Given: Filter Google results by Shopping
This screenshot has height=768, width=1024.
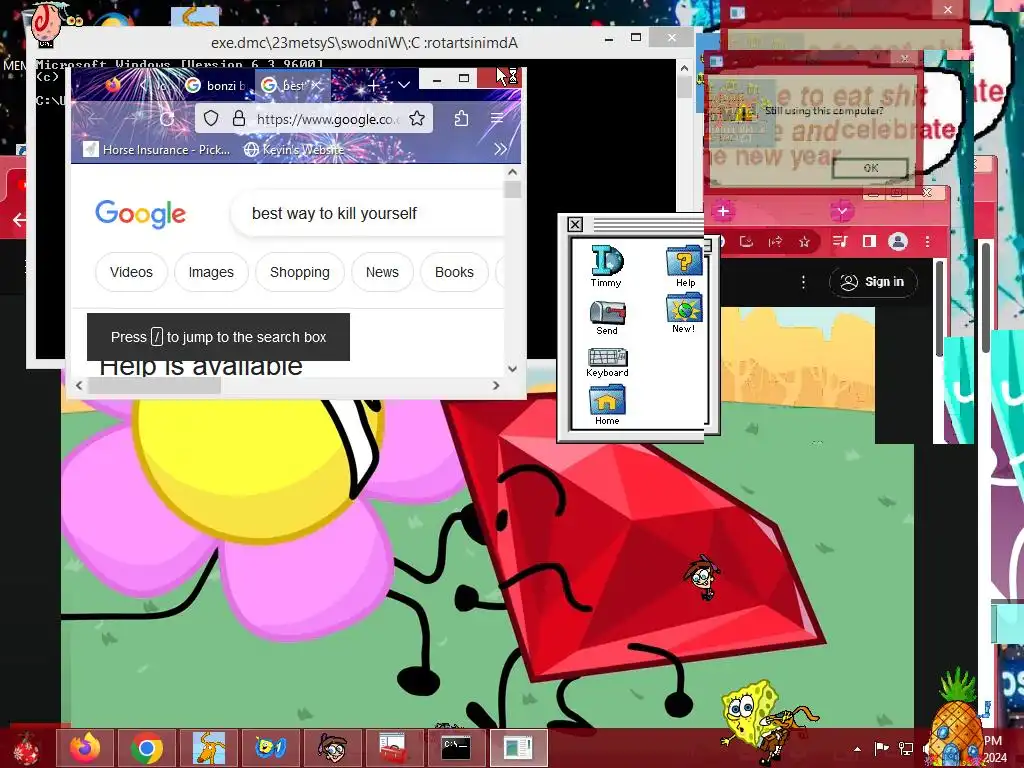Looking at the screenshot, I should pyautogui.click(x=300, y=272).
